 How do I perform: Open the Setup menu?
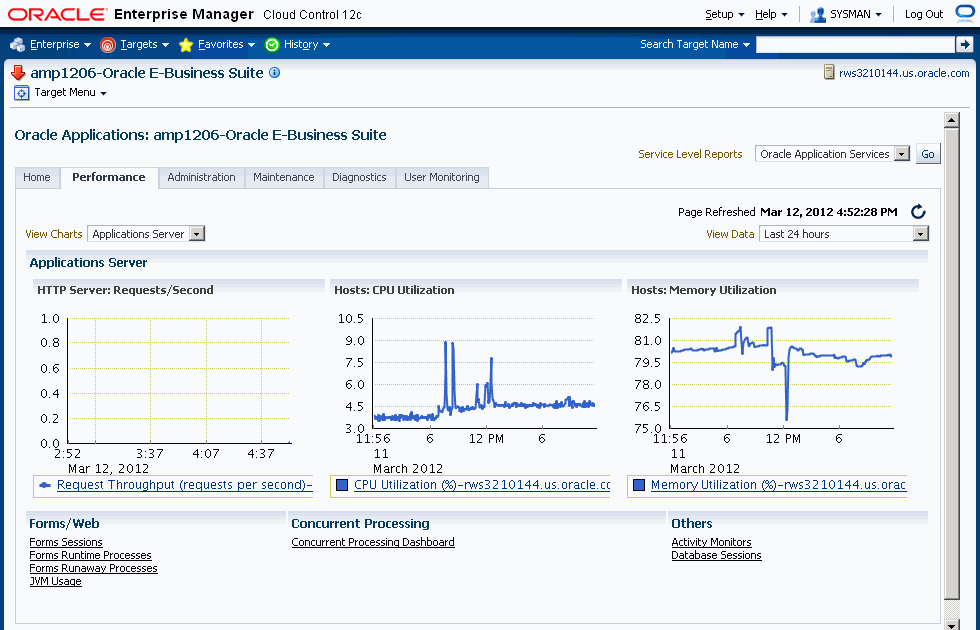[724, 14]
